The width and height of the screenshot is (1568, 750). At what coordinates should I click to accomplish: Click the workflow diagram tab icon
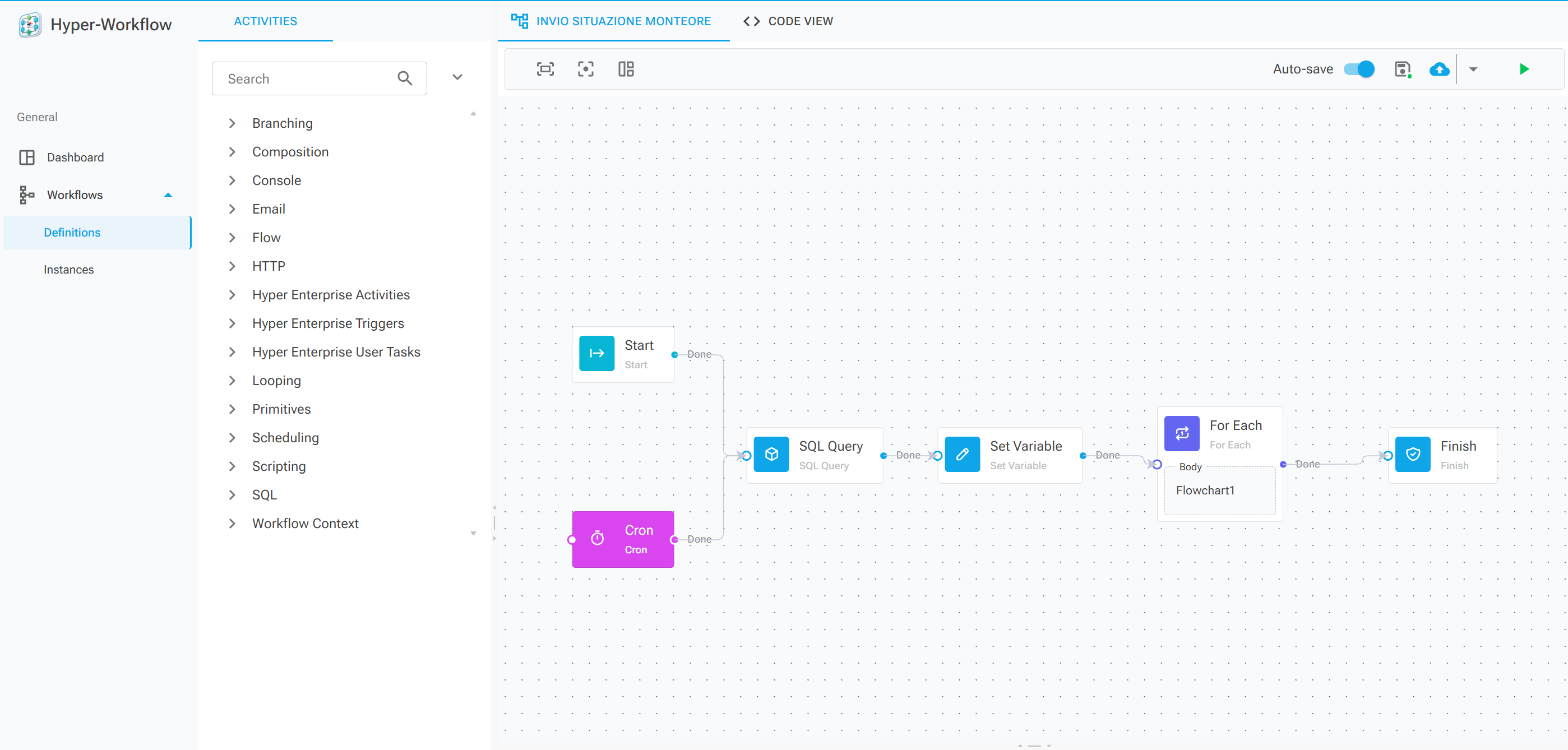pos(519,21)
